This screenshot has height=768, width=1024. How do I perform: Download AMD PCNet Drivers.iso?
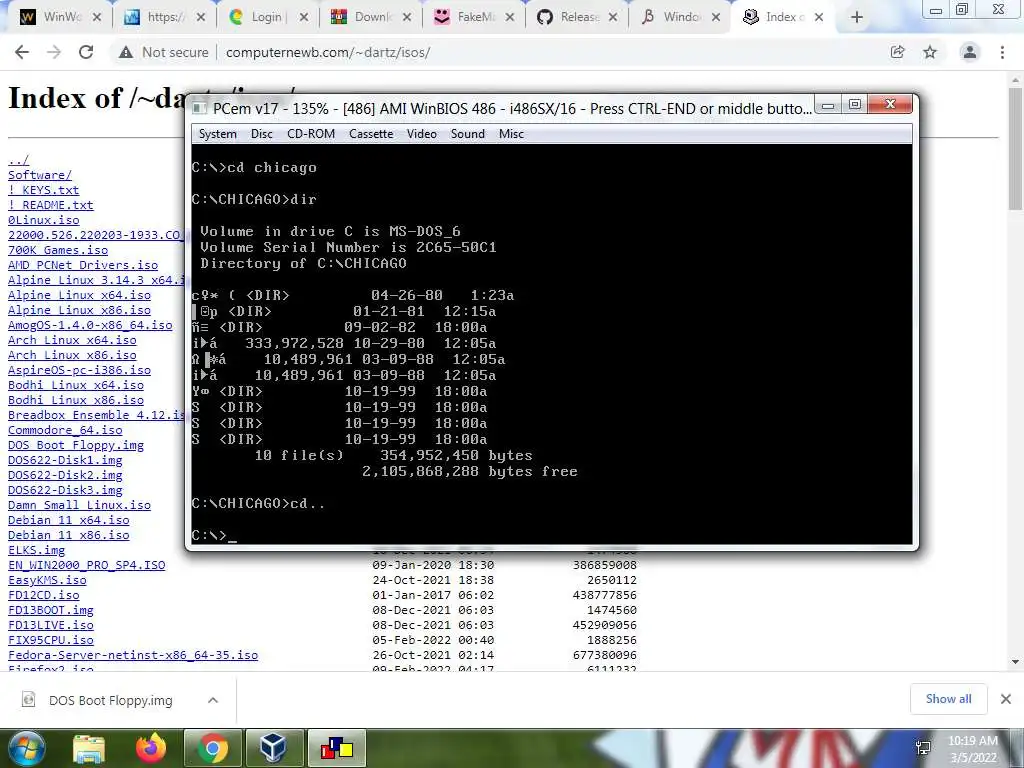tap(83, 265)
